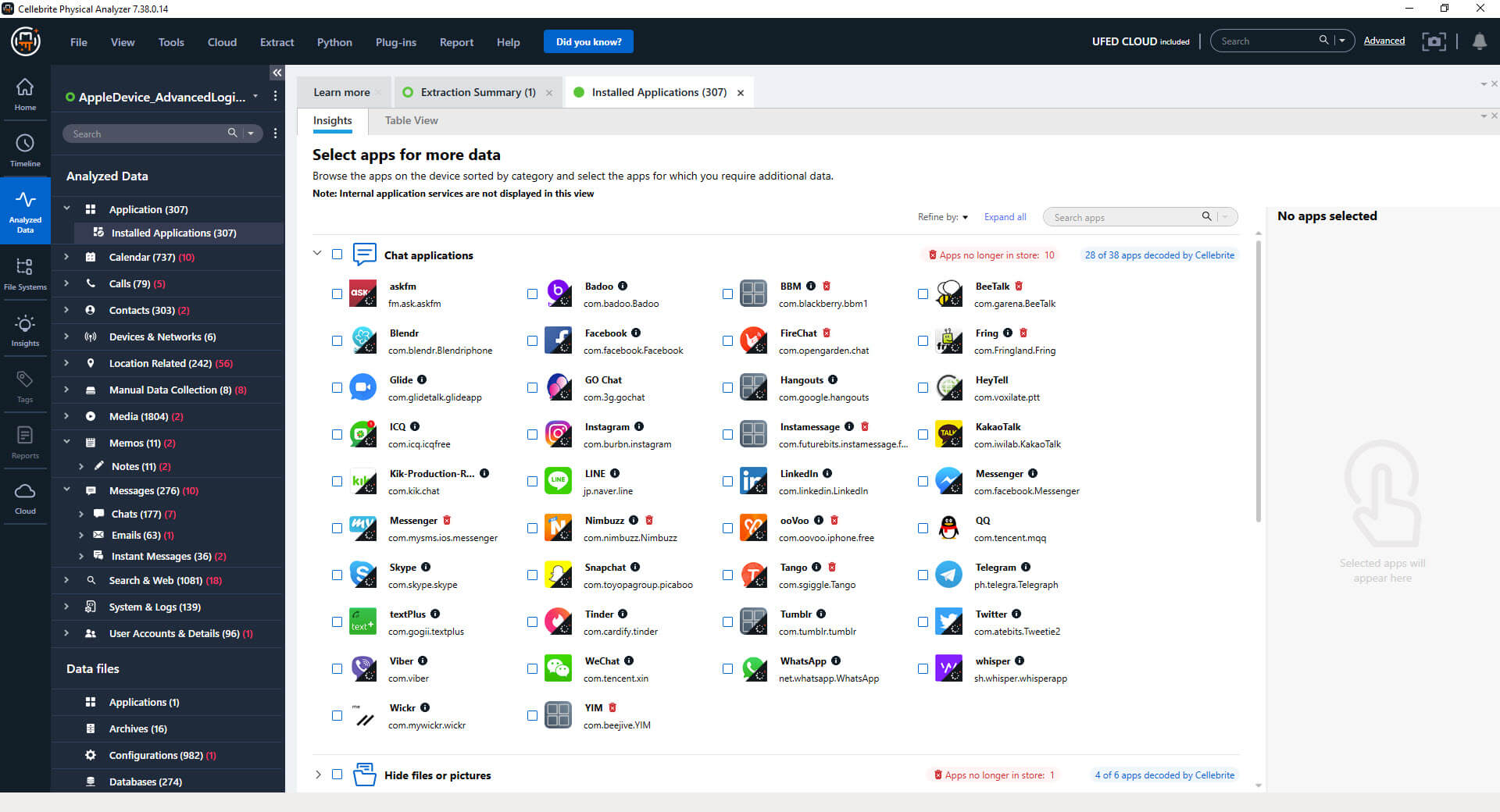1500x812 pixels.
Task: Open the top search options dropdown arrow
Action: [1342, 41]
